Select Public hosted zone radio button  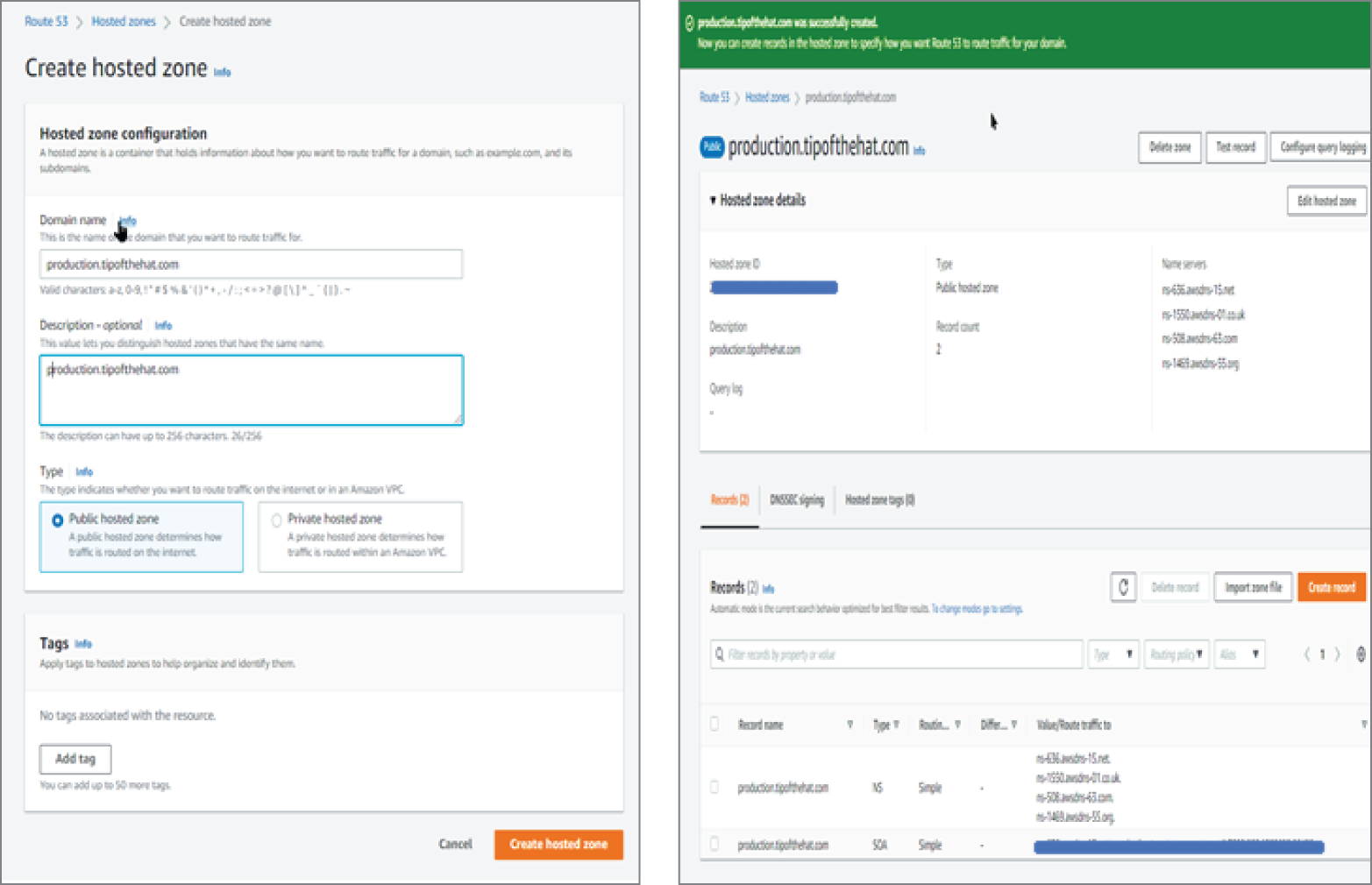pyautogui.click(x=58, y=520)
